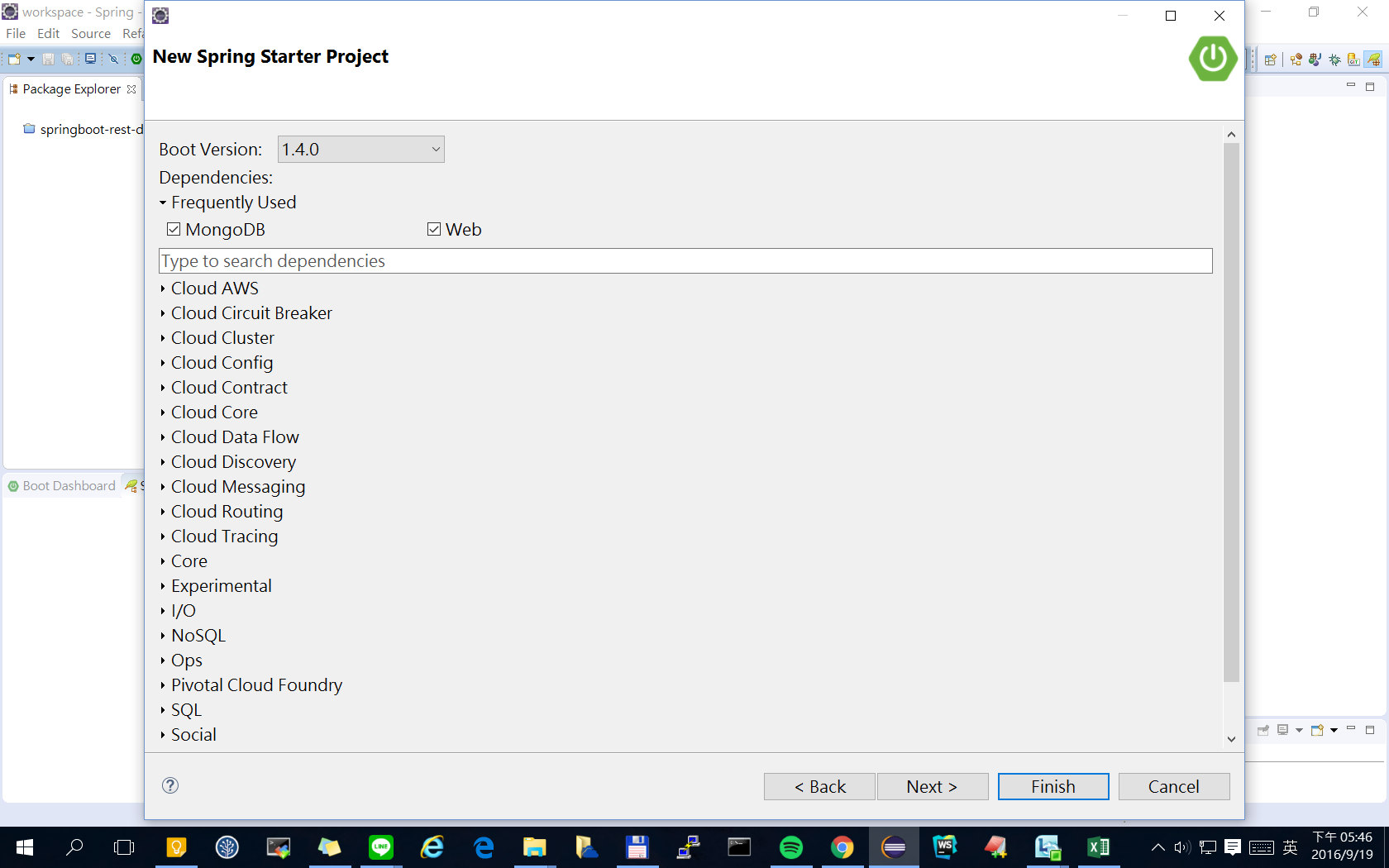Select the springboot-rest-d project in Package Explorer
The image size is (1389, 868).
[84, 130]
